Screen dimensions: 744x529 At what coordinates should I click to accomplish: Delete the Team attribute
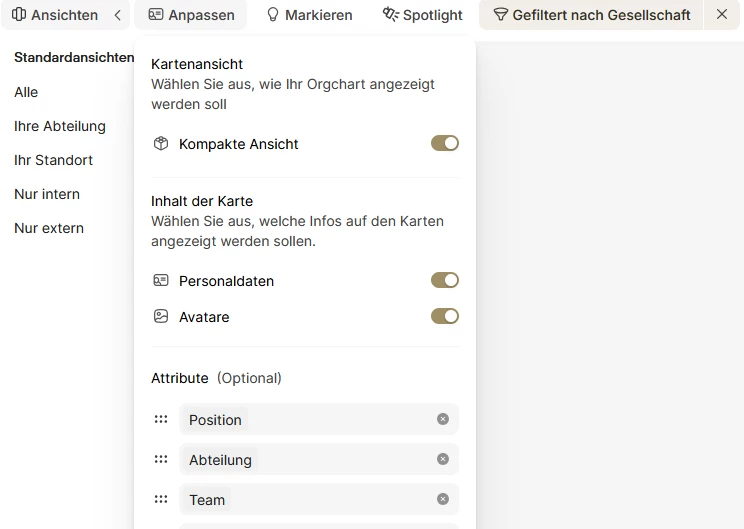tap(443, 499)
